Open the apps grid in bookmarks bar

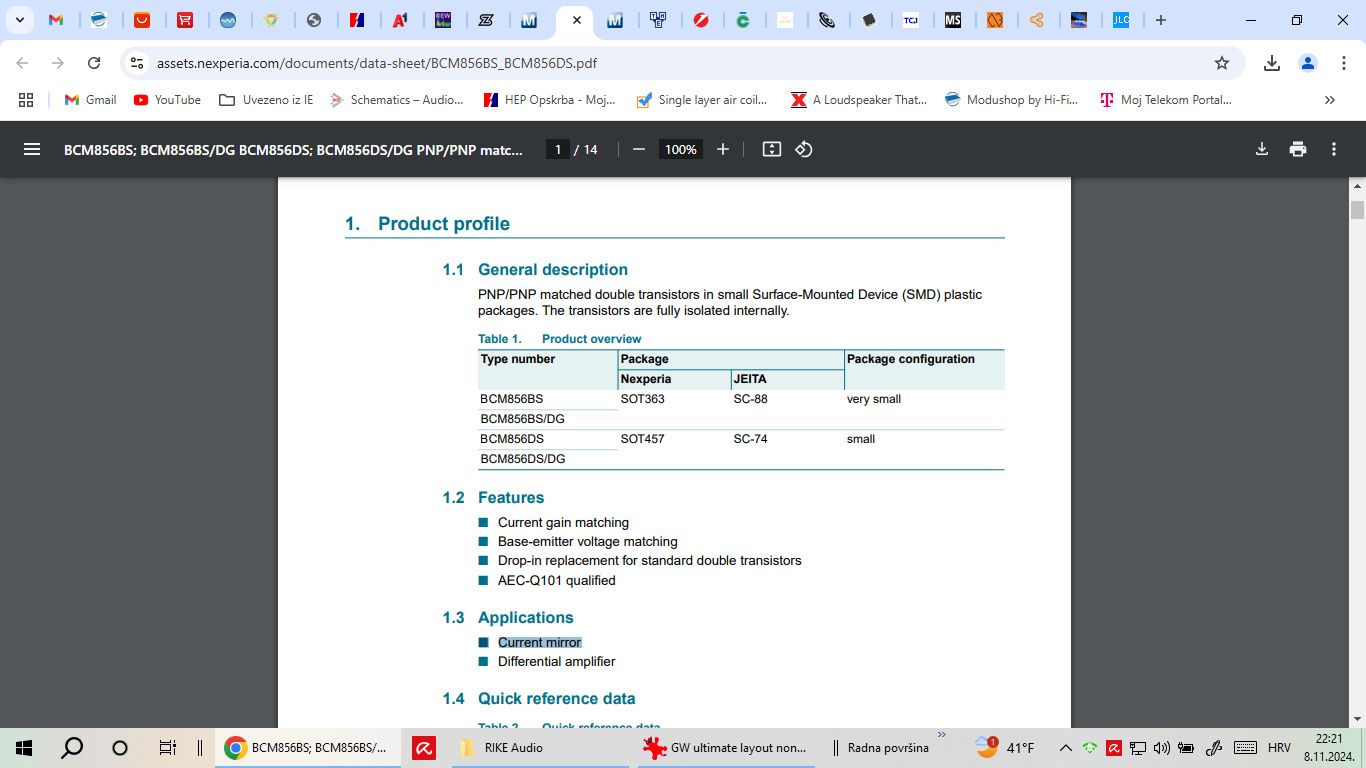click(26, 100)
